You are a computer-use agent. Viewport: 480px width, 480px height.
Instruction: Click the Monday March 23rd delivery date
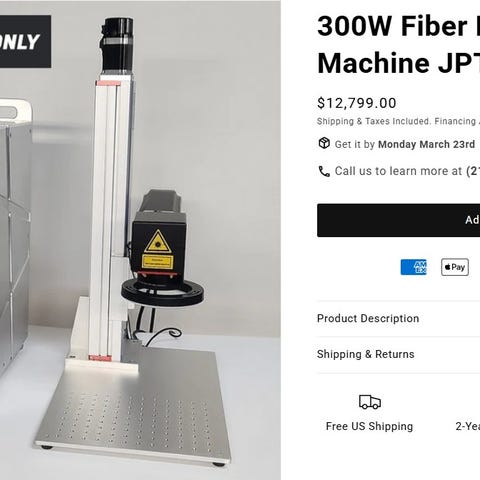click(426, 144)
